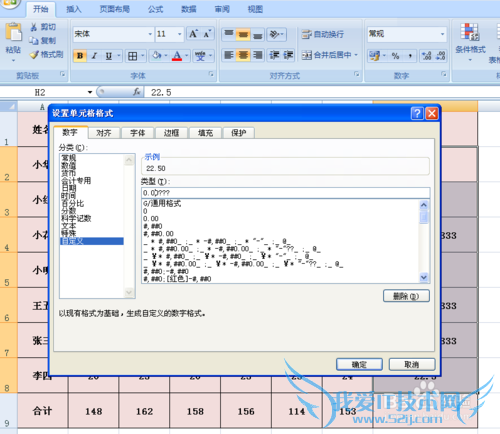Open Conditional Formatting (条件格式) menu

(470, 42)
